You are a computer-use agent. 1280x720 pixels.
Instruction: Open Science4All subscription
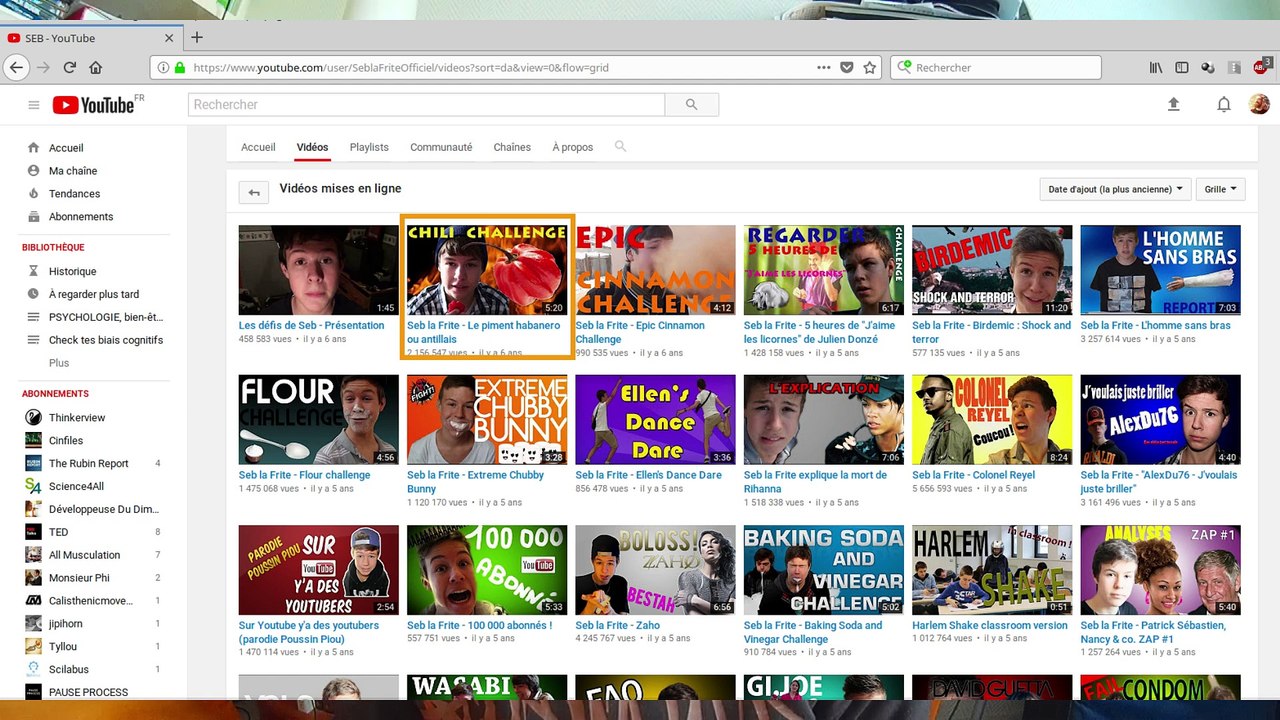[x=76, y=487]
